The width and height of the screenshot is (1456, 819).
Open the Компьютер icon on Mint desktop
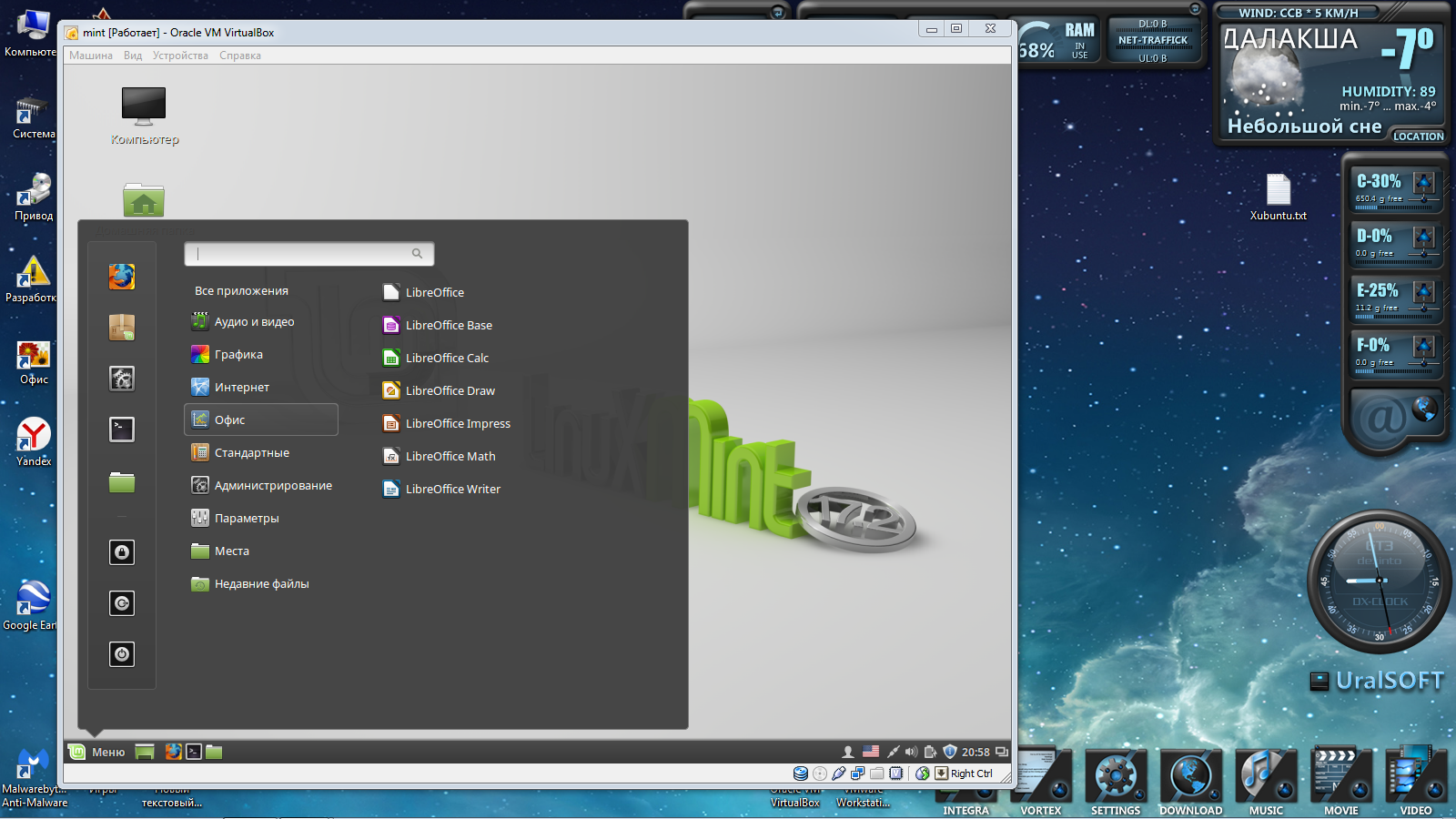[x=144, y=116]
